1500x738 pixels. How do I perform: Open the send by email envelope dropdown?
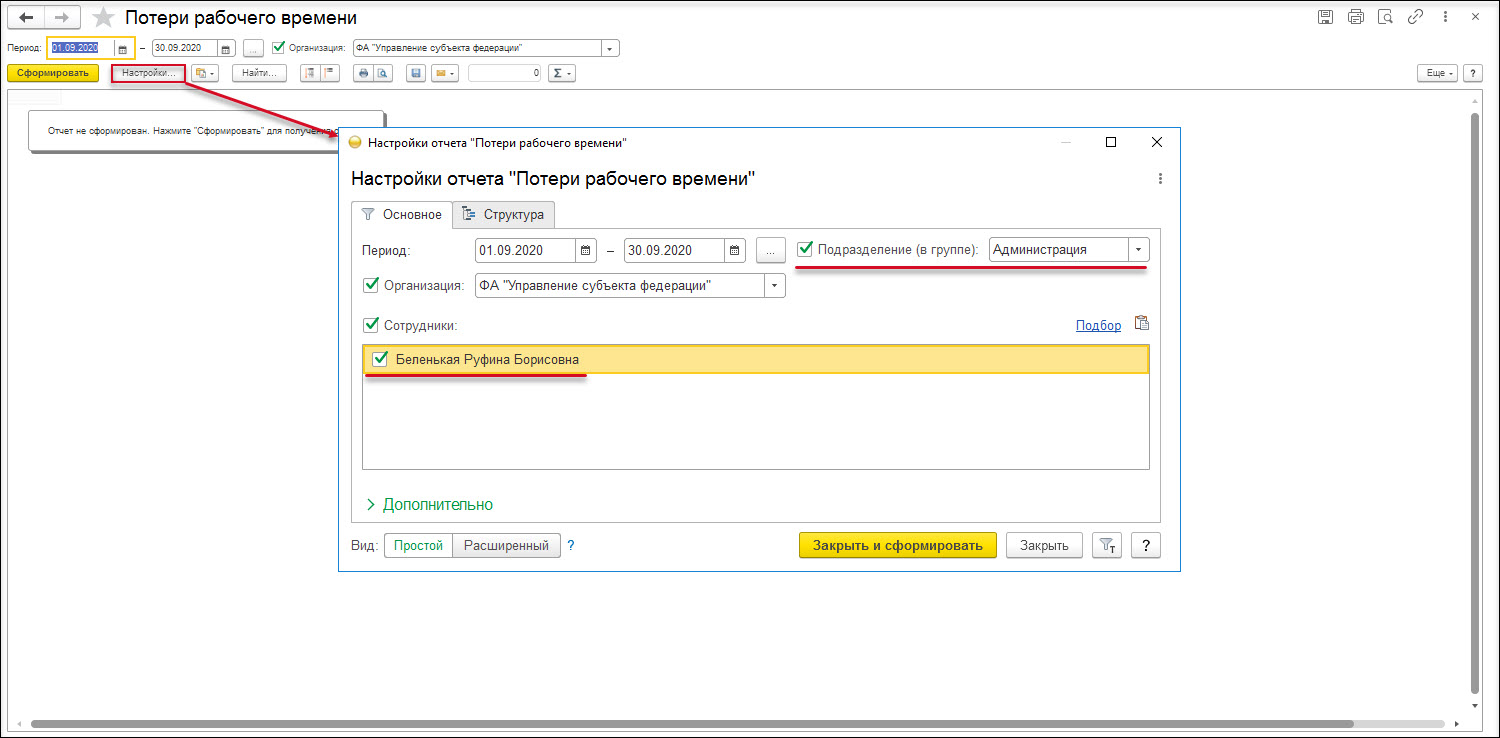[445, 73]
